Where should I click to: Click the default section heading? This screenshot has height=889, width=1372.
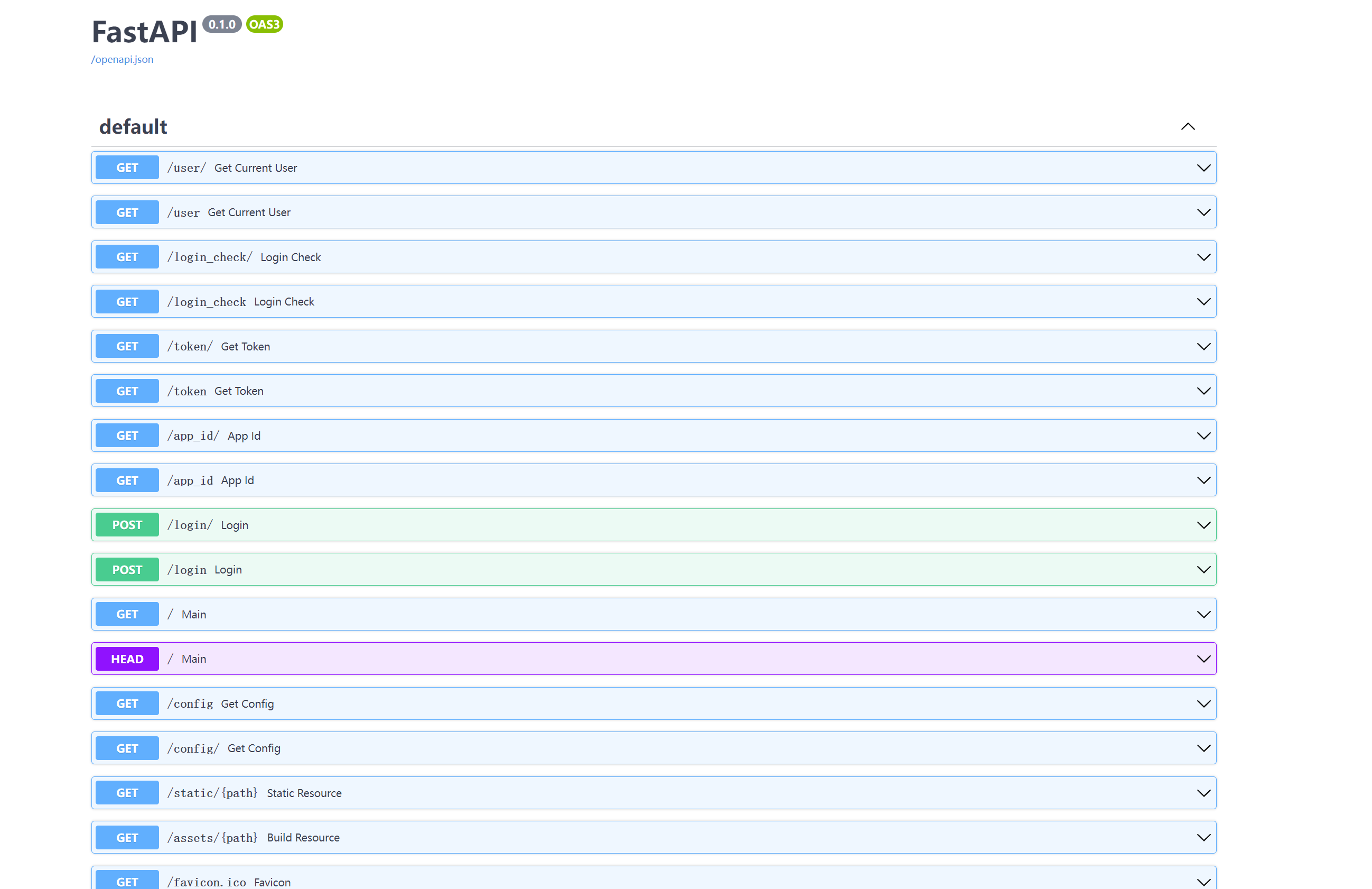coord(133,126)
